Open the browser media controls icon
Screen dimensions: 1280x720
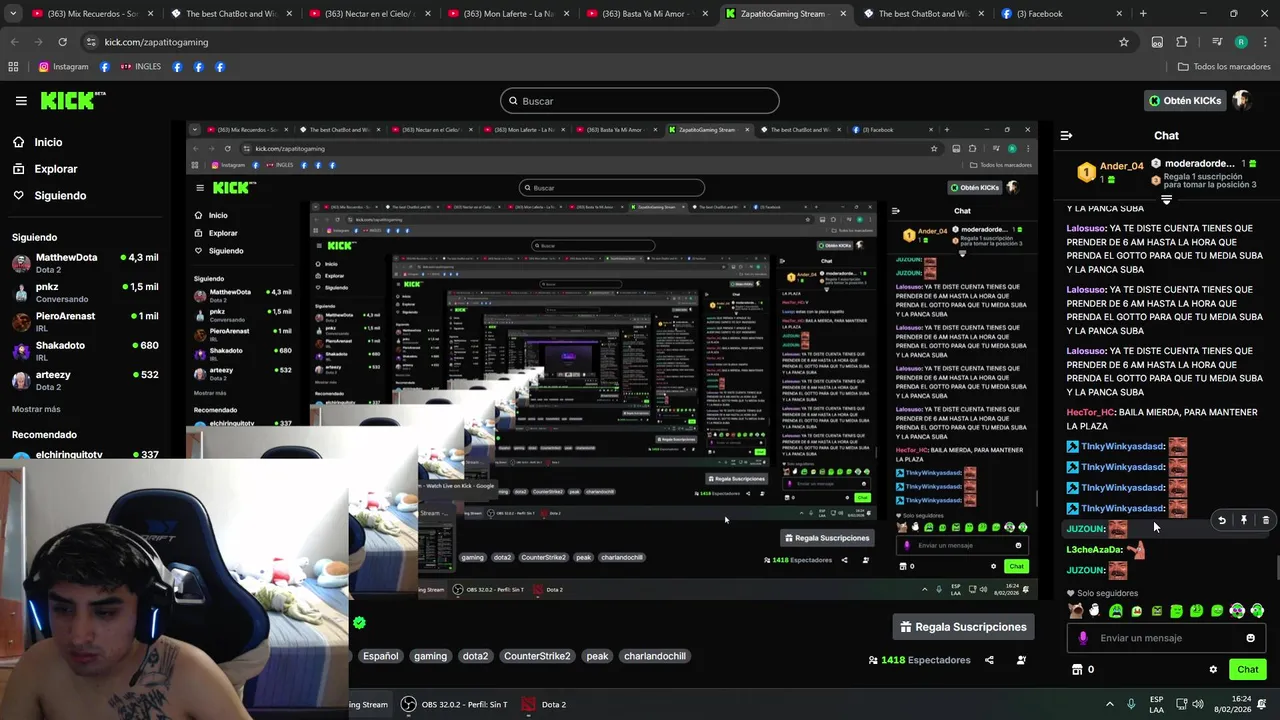tap(1217, 42)
